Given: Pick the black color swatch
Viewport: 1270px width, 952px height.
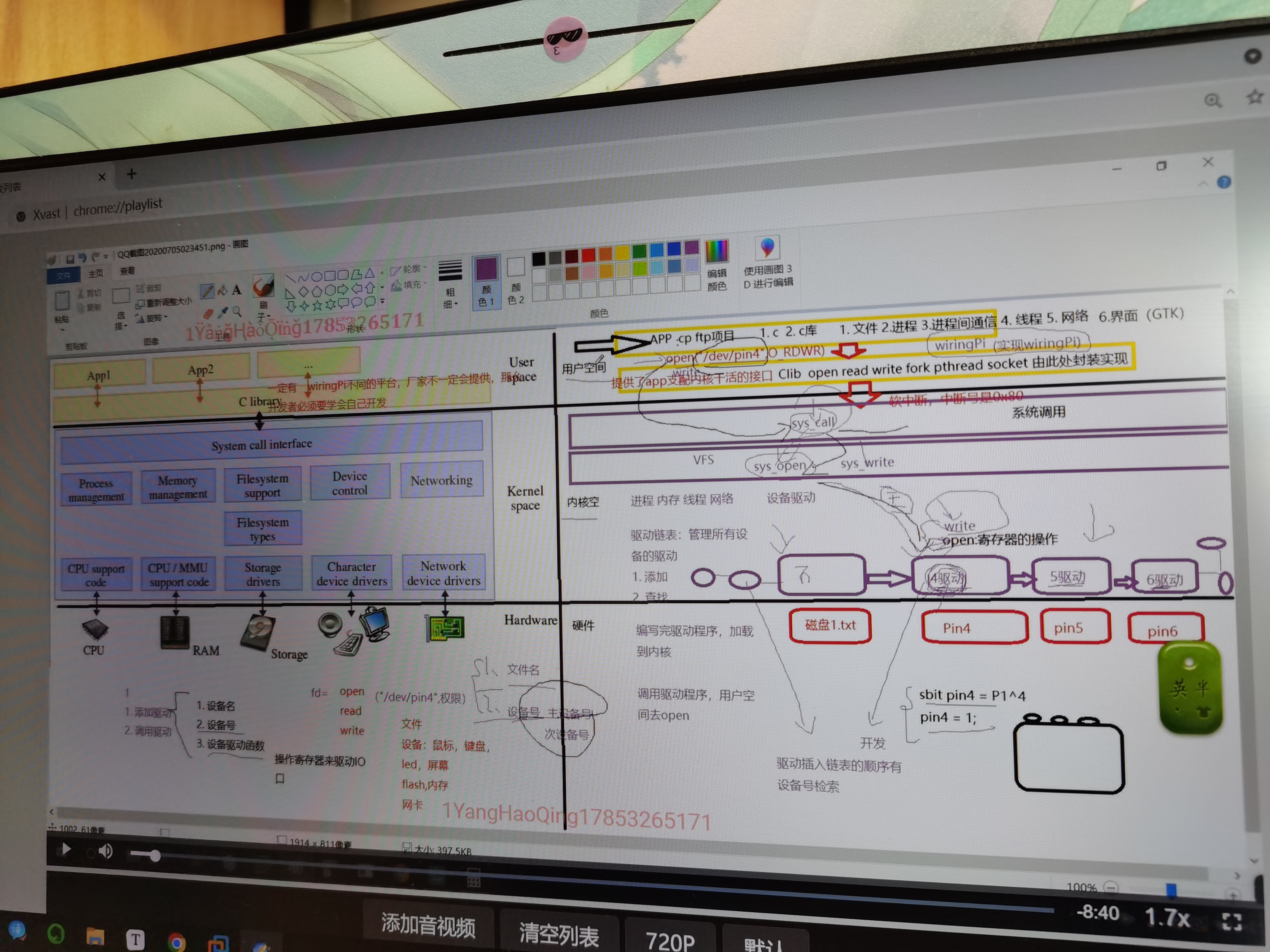Looking at the screenshot, I should click(539, 259).
